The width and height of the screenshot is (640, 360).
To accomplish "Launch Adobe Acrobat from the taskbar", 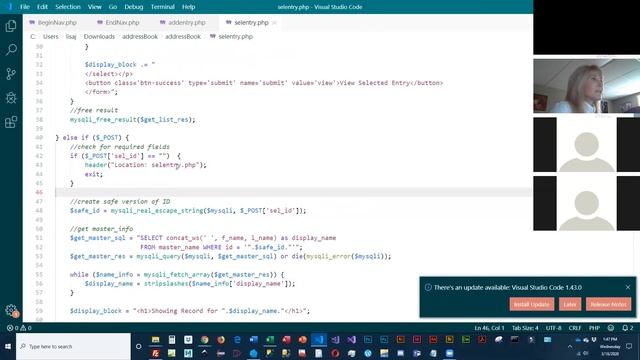I will pos(482,340).
